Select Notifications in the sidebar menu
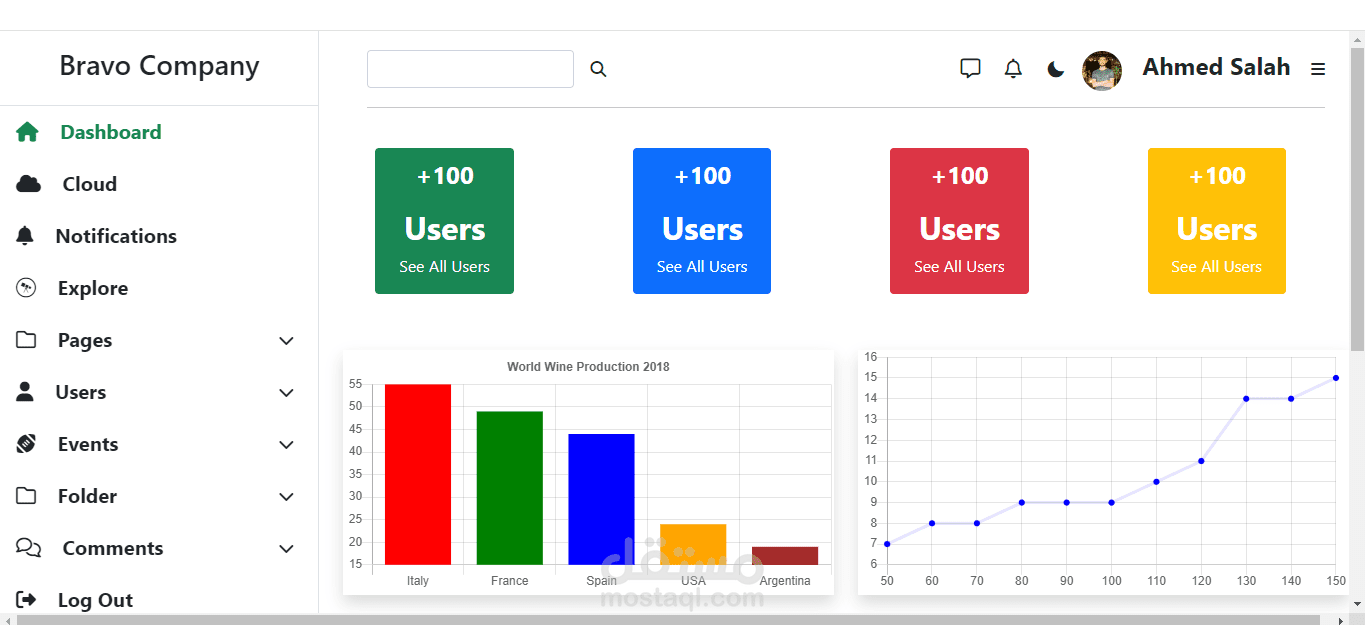Viewport: 1365px width, 625px height. (116, 236)
